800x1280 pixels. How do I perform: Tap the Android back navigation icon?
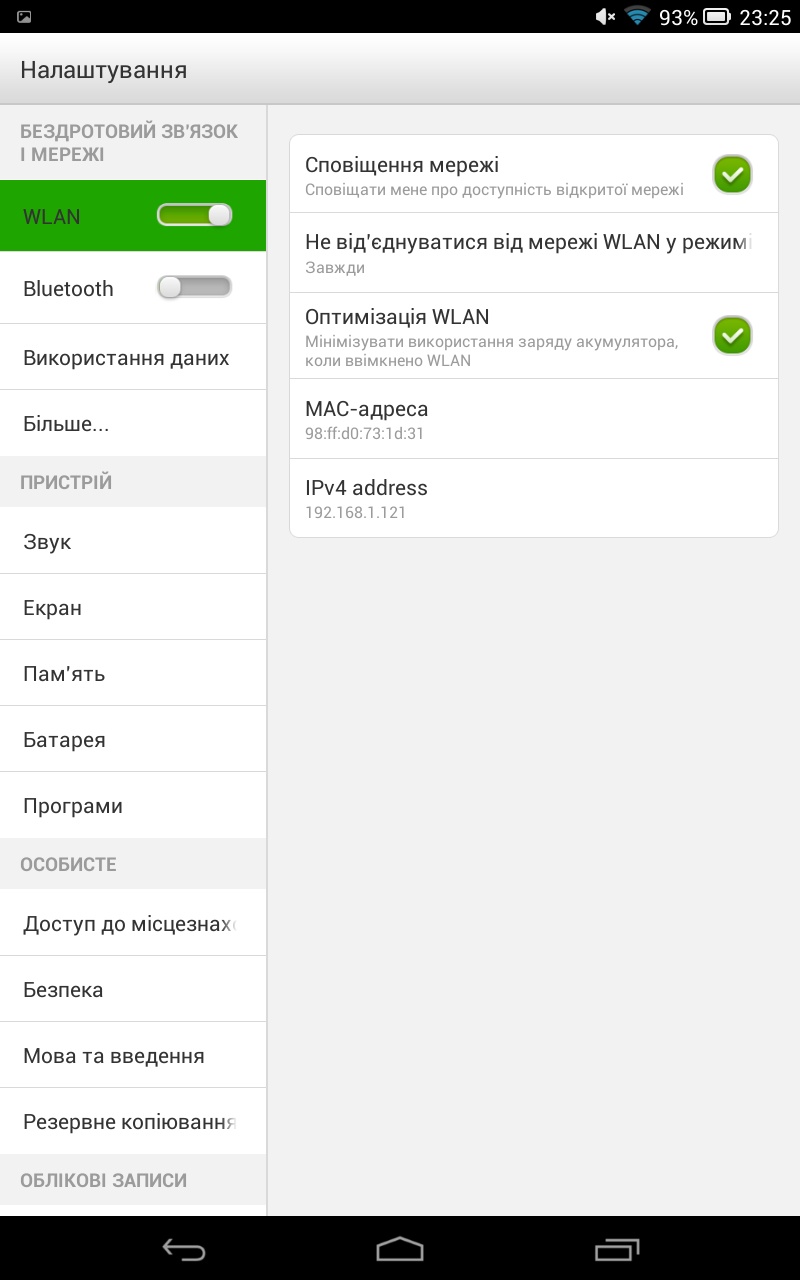point(184,1249)
